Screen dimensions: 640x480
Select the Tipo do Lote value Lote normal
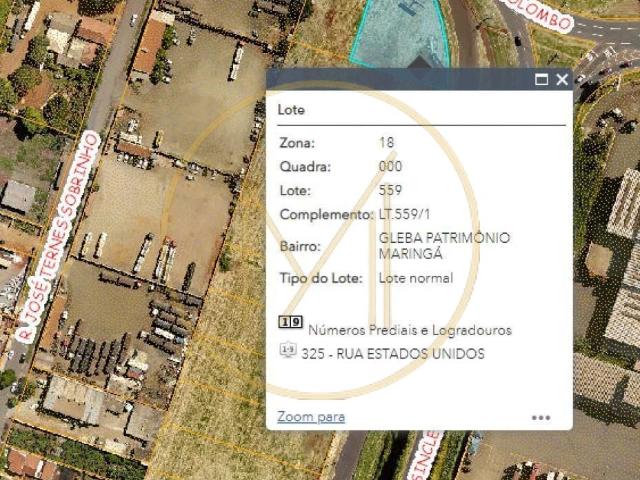pyautogui.click(x=416, y=278)
